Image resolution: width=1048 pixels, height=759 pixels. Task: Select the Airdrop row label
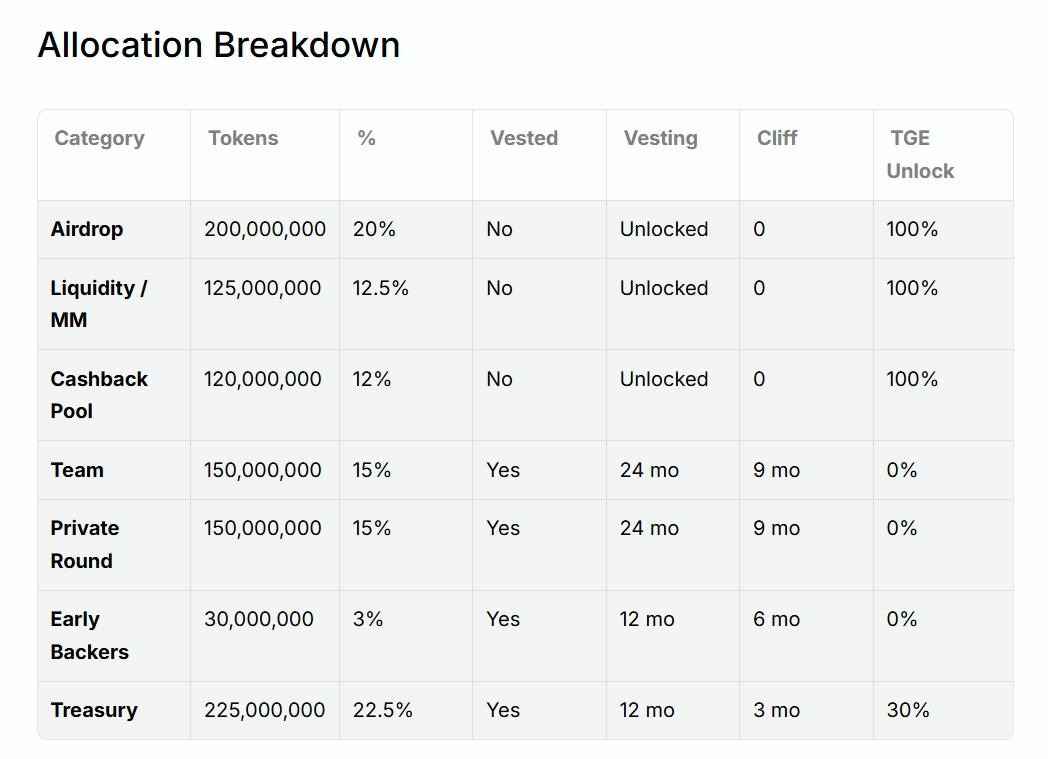[x=87, y=229]
